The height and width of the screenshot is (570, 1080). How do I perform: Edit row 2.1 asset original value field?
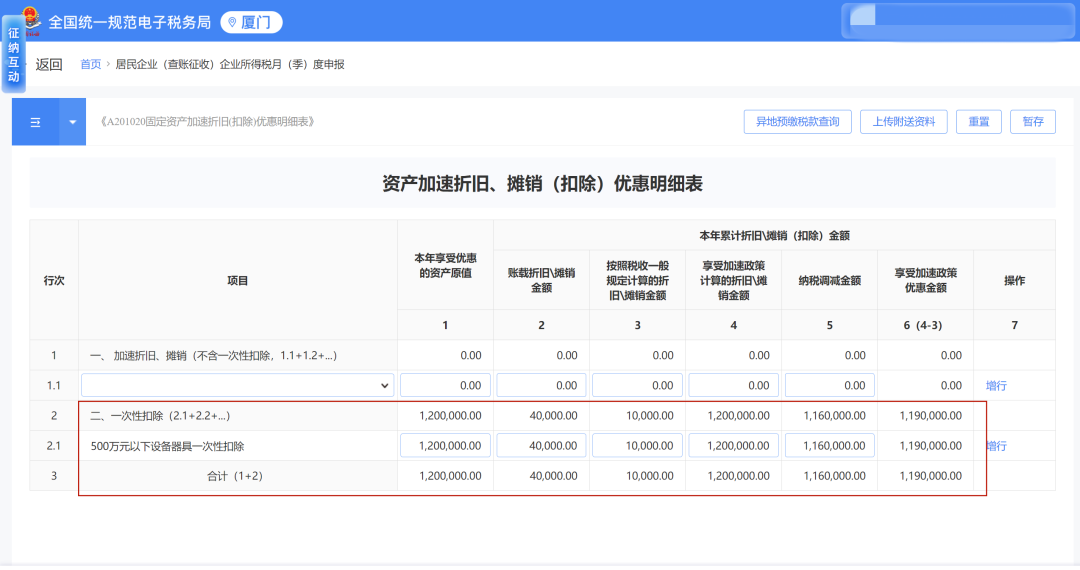tap(445, 446)
